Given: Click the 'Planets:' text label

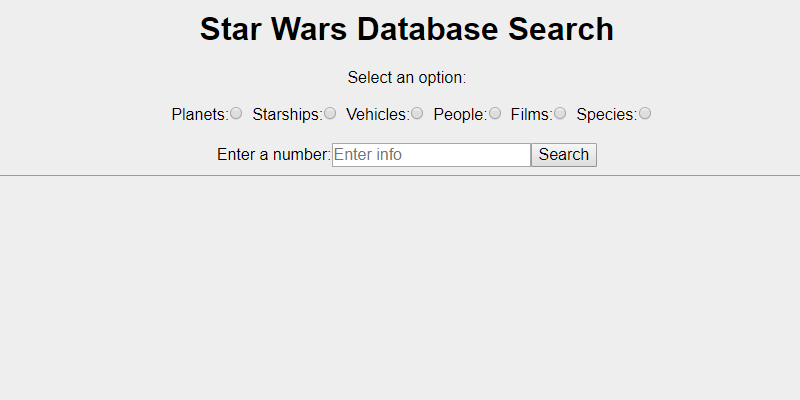Looking at the screenshot, I should tap(200, 115).
